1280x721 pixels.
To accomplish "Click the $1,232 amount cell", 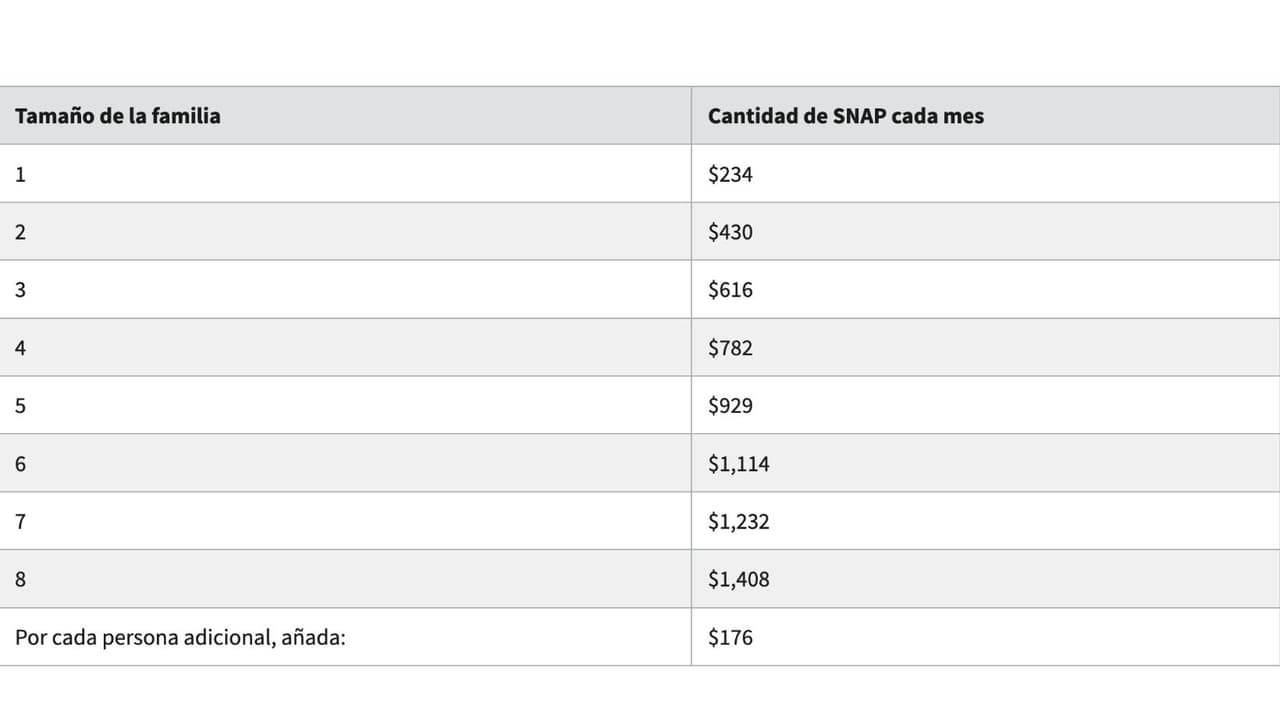I will point(738,522).
